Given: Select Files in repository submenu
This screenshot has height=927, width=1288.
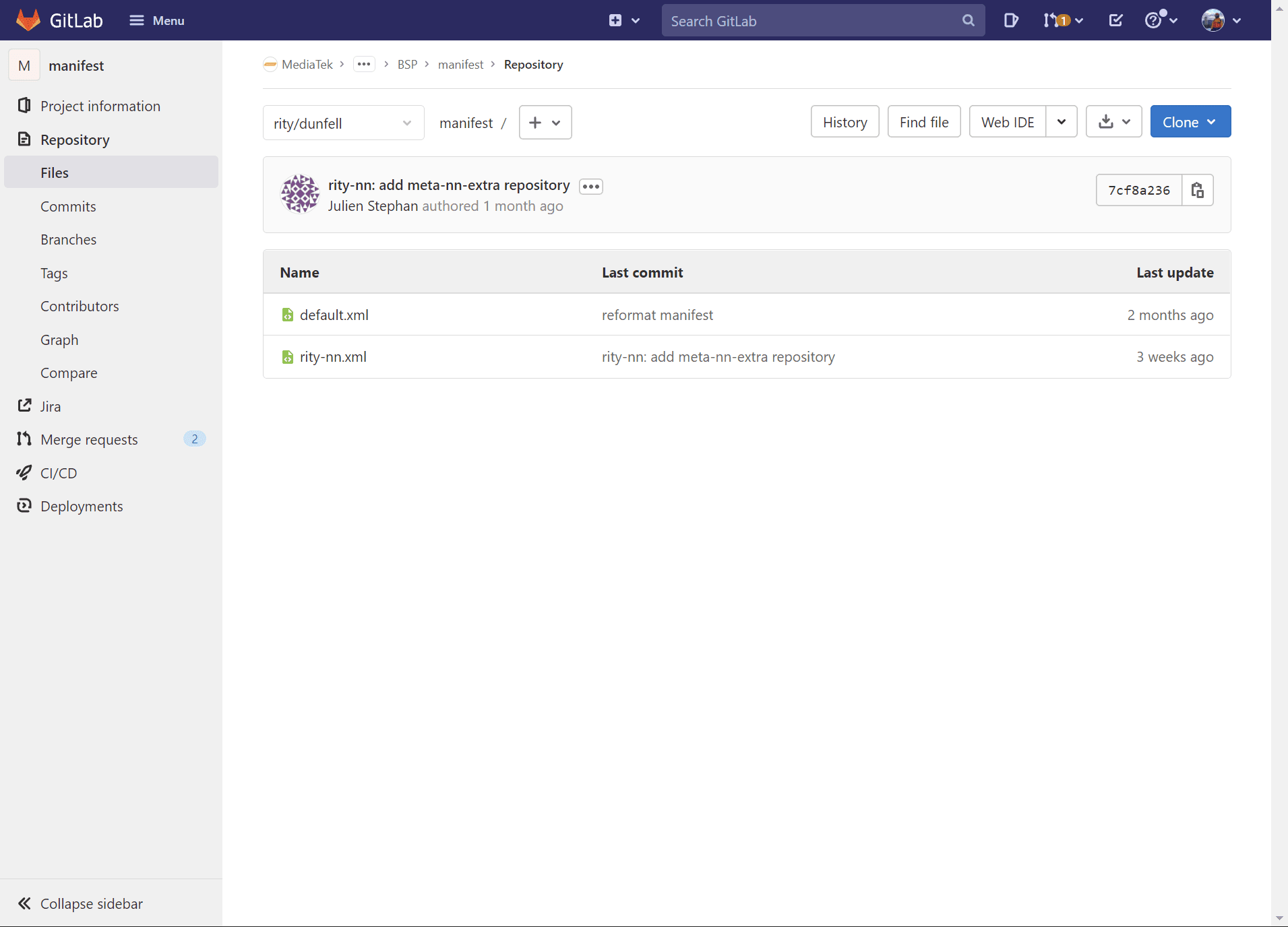Looking at the screenshot, I should (111, 172).
